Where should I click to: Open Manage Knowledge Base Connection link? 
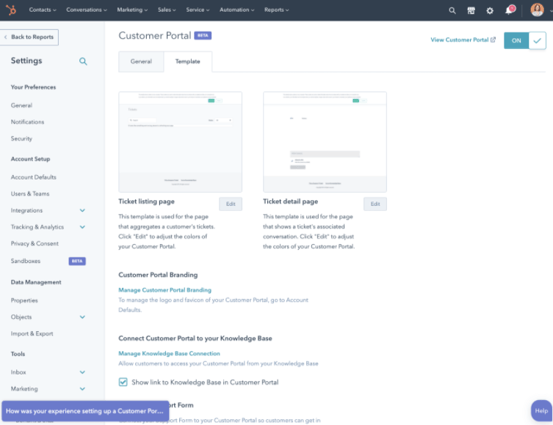[169, 353]
